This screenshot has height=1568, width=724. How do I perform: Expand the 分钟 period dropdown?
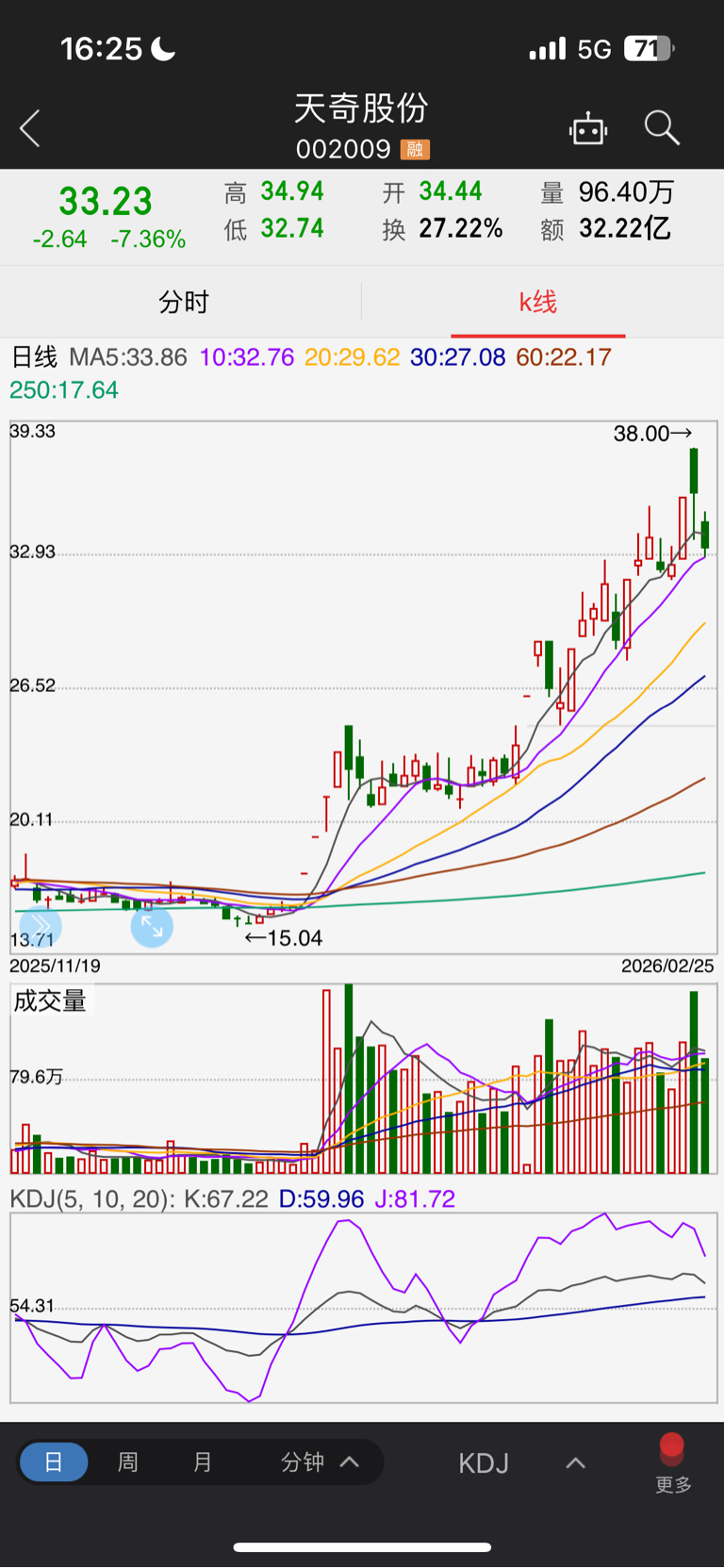coord(320,1462)
